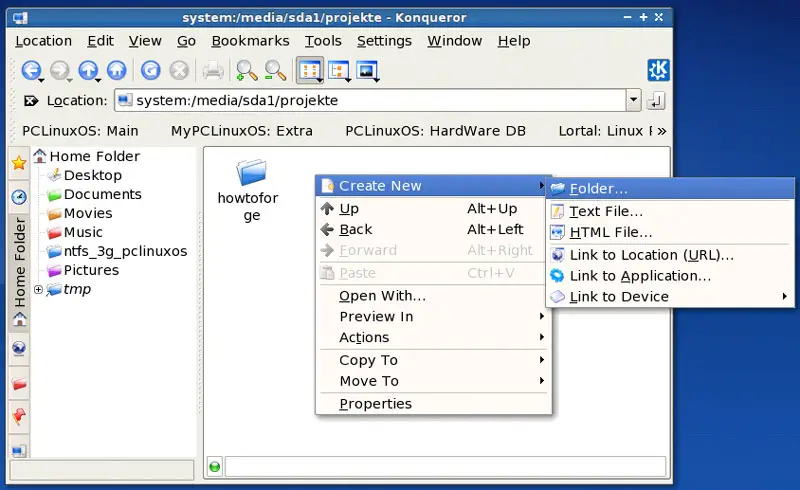Open the Edit menu
The height and width of the screenshot is (490, 800).
100,41
